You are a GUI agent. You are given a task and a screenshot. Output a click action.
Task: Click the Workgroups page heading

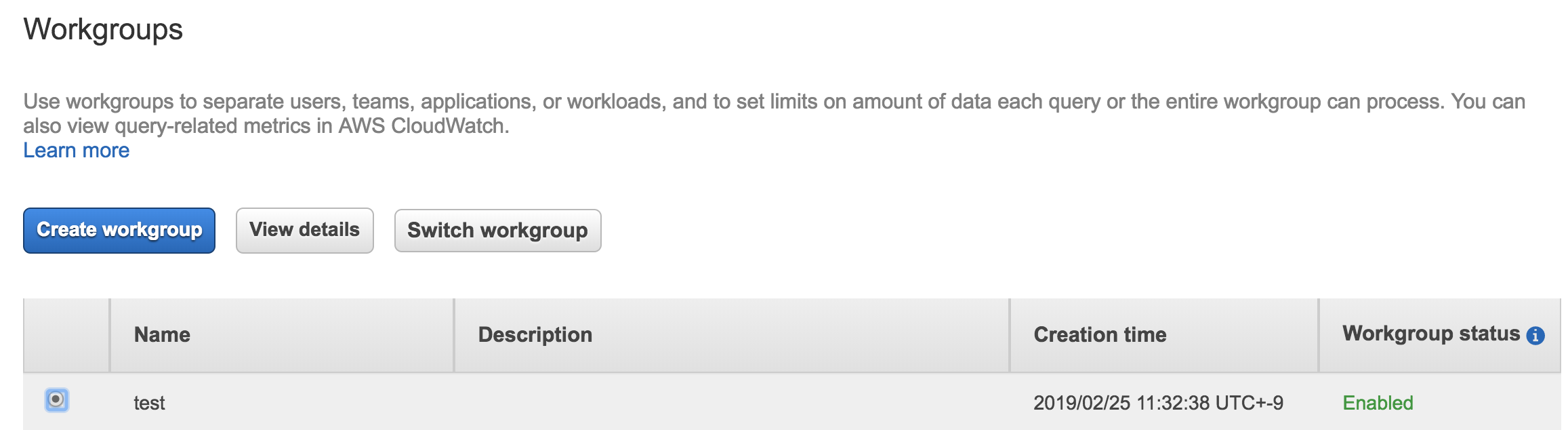pyautogui.click(x=103, y=30)
